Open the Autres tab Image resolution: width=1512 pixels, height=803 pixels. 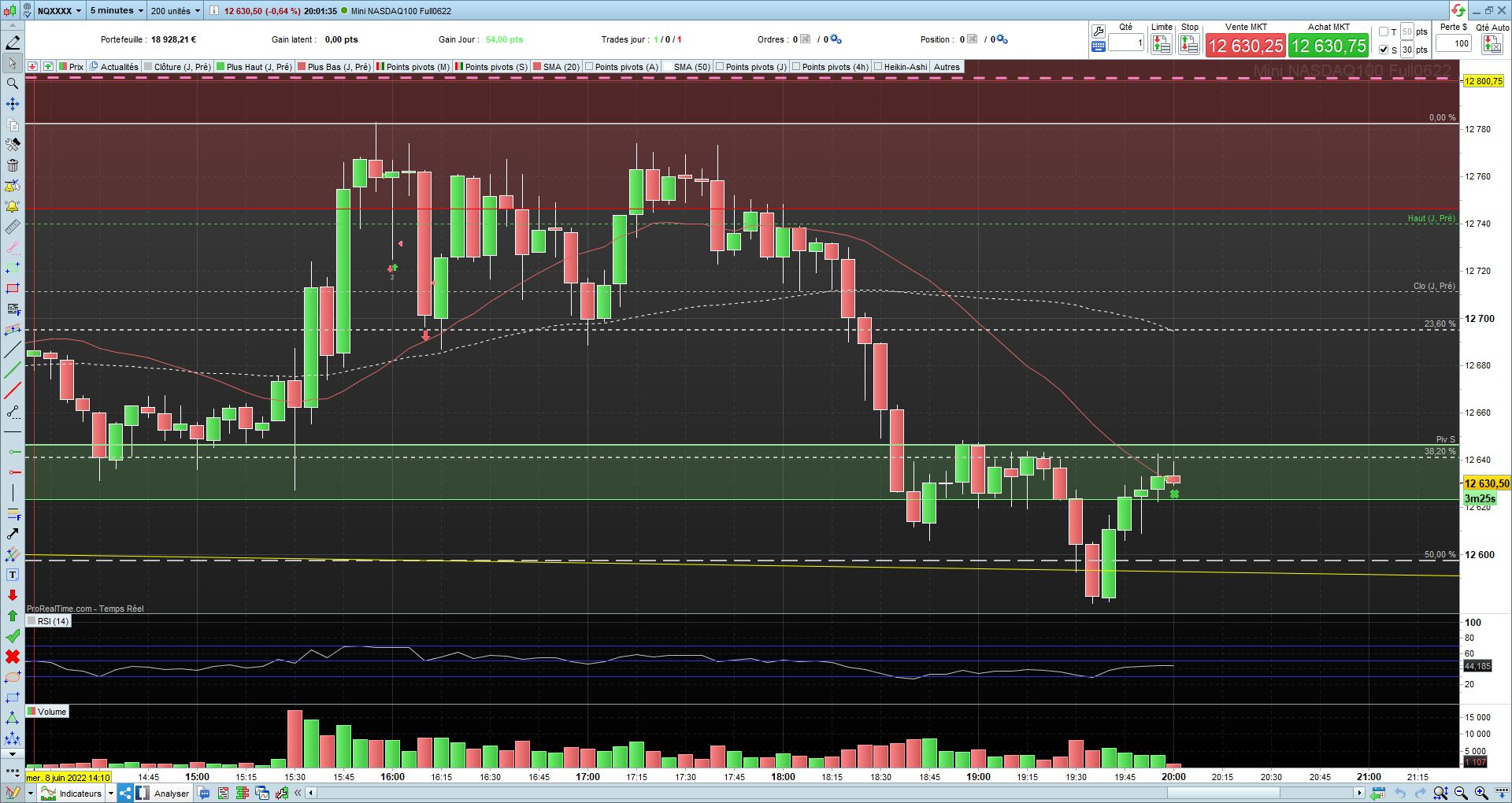pos(947,67)
